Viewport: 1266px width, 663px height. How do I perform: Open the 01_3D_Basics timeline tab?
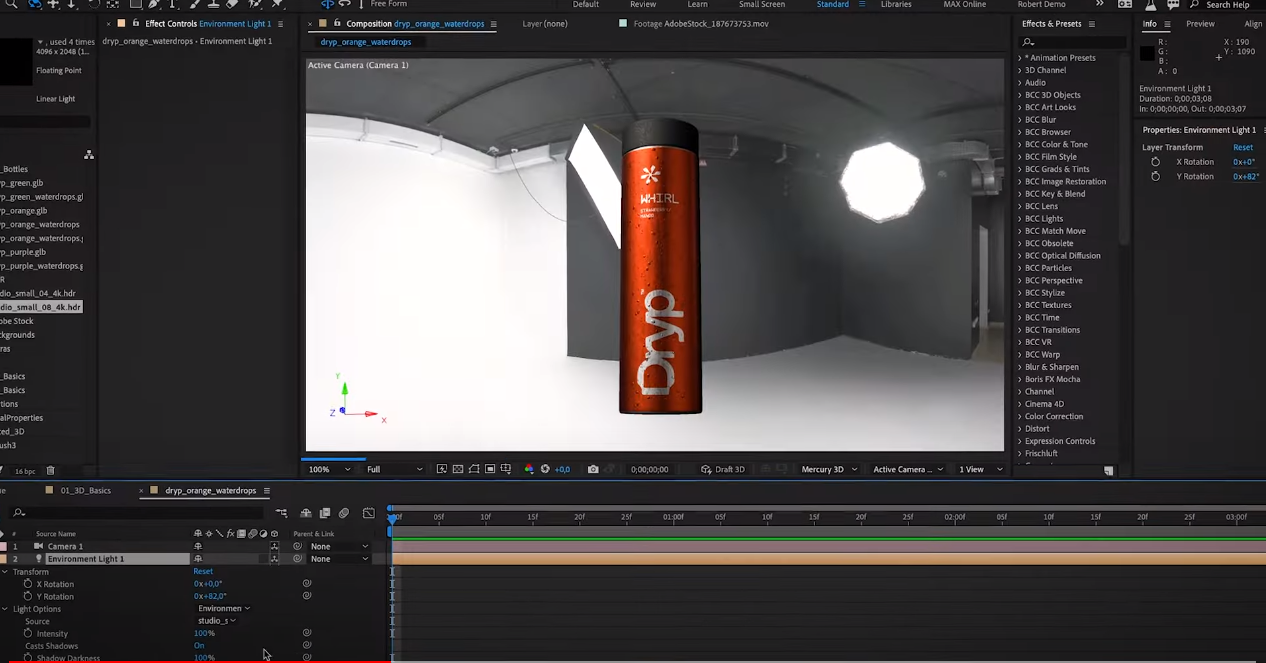coord(86,490)
